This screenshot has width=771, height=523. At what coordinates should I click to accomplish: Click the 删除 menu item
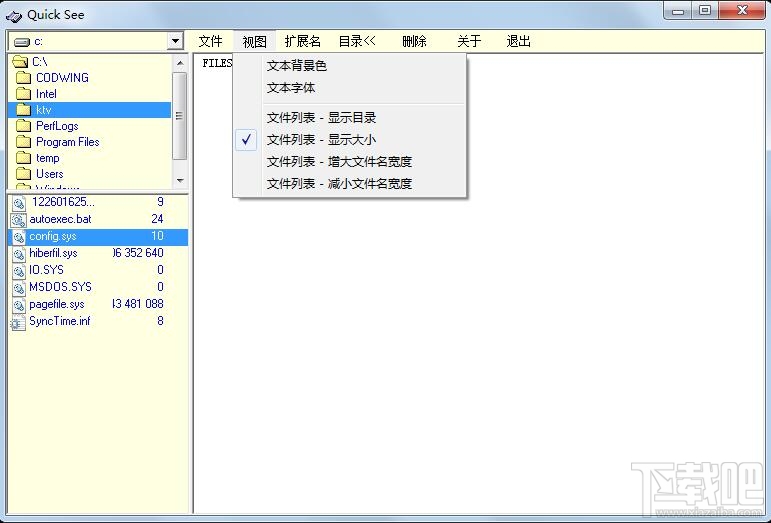click(x=414, y=41)
